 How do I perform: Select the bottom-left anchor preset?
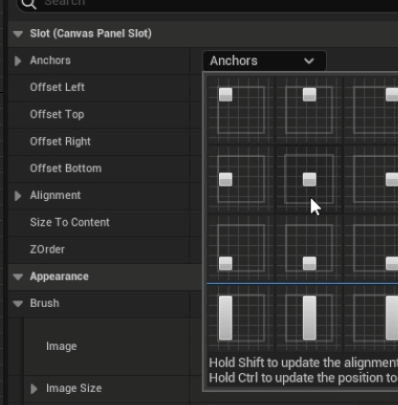241,248
